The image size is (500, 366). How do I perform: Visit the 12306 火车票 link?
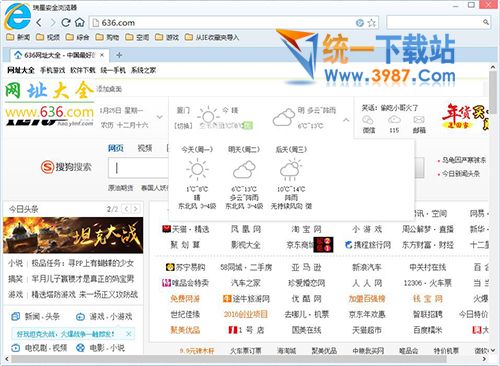[427, 283]
